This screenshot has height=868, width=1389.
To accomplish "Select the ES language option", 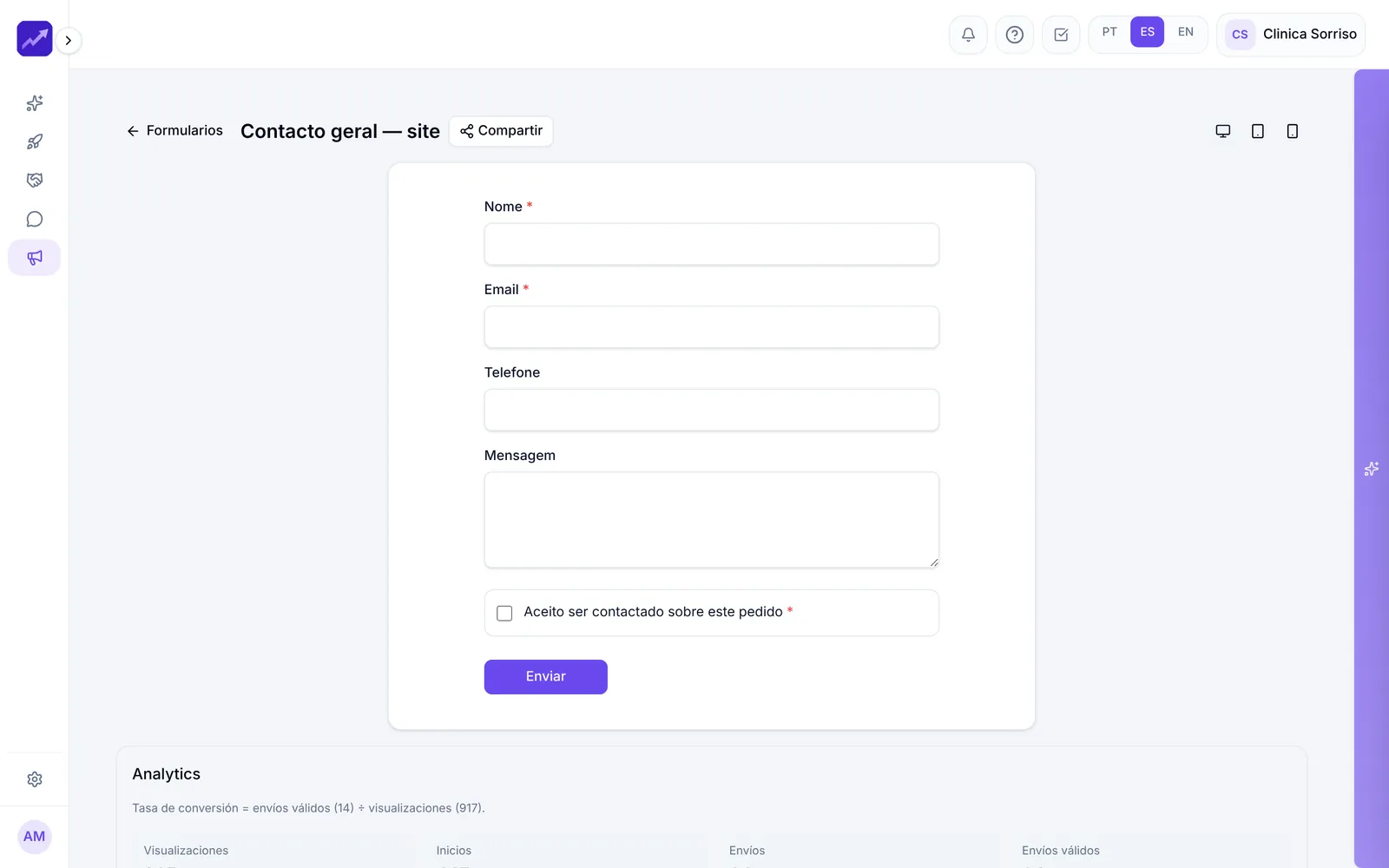I will pyautogui.click(x=1147, y=32).
